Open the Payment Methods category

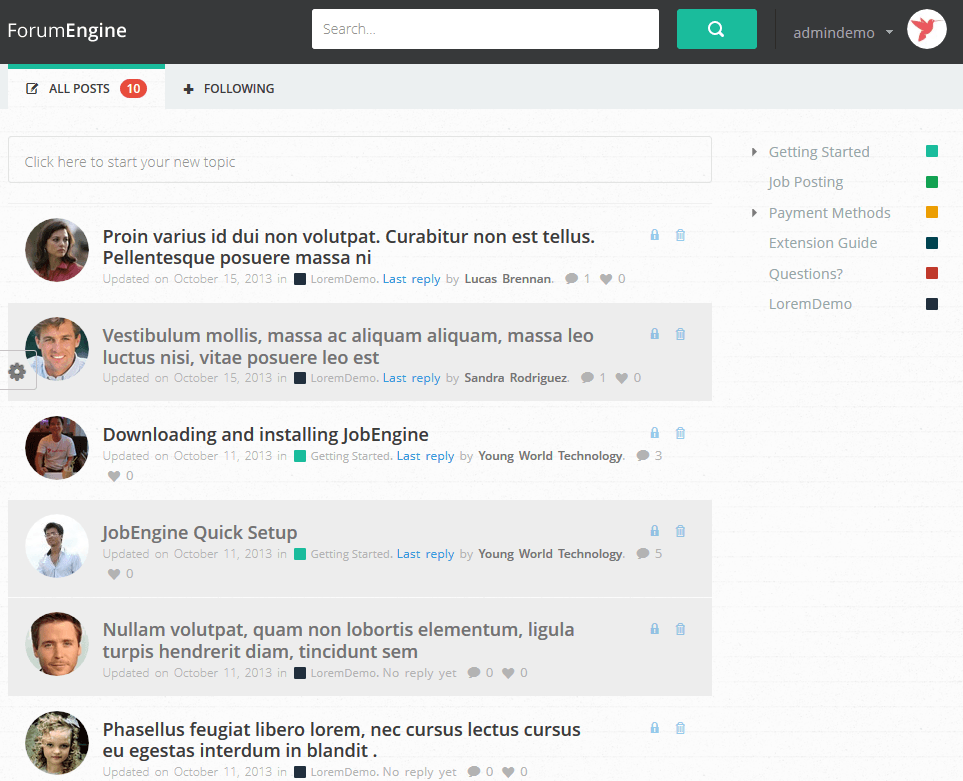pyautogui.click(x=829, y=212)
